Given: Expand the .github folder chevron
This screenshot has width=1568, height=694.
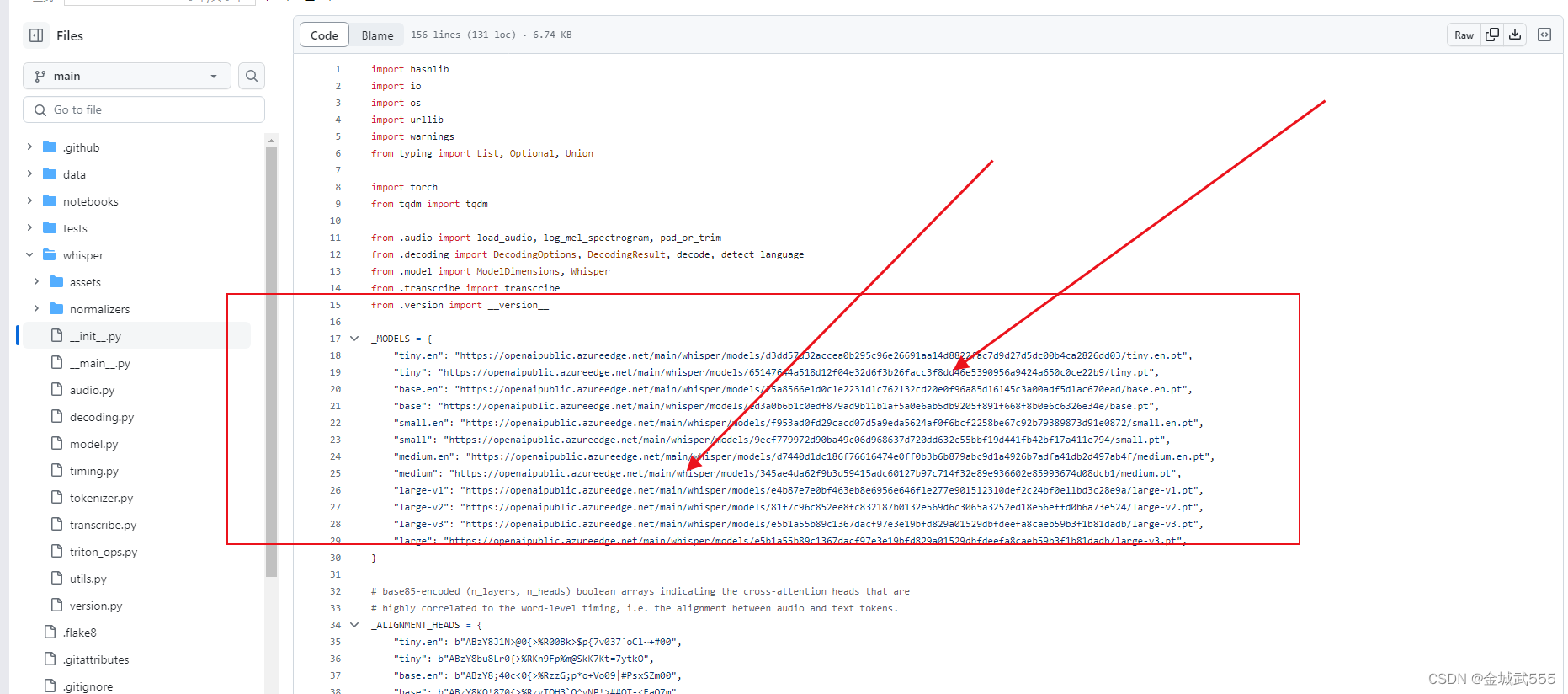Looking at the screenshot, I should 29,147.
